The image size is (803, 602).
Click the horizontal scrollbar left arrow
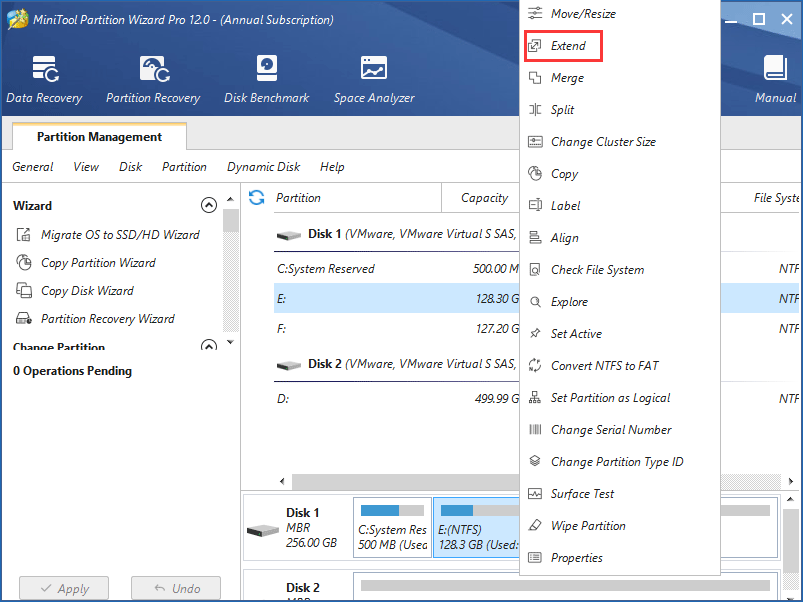tap(282, 481)
